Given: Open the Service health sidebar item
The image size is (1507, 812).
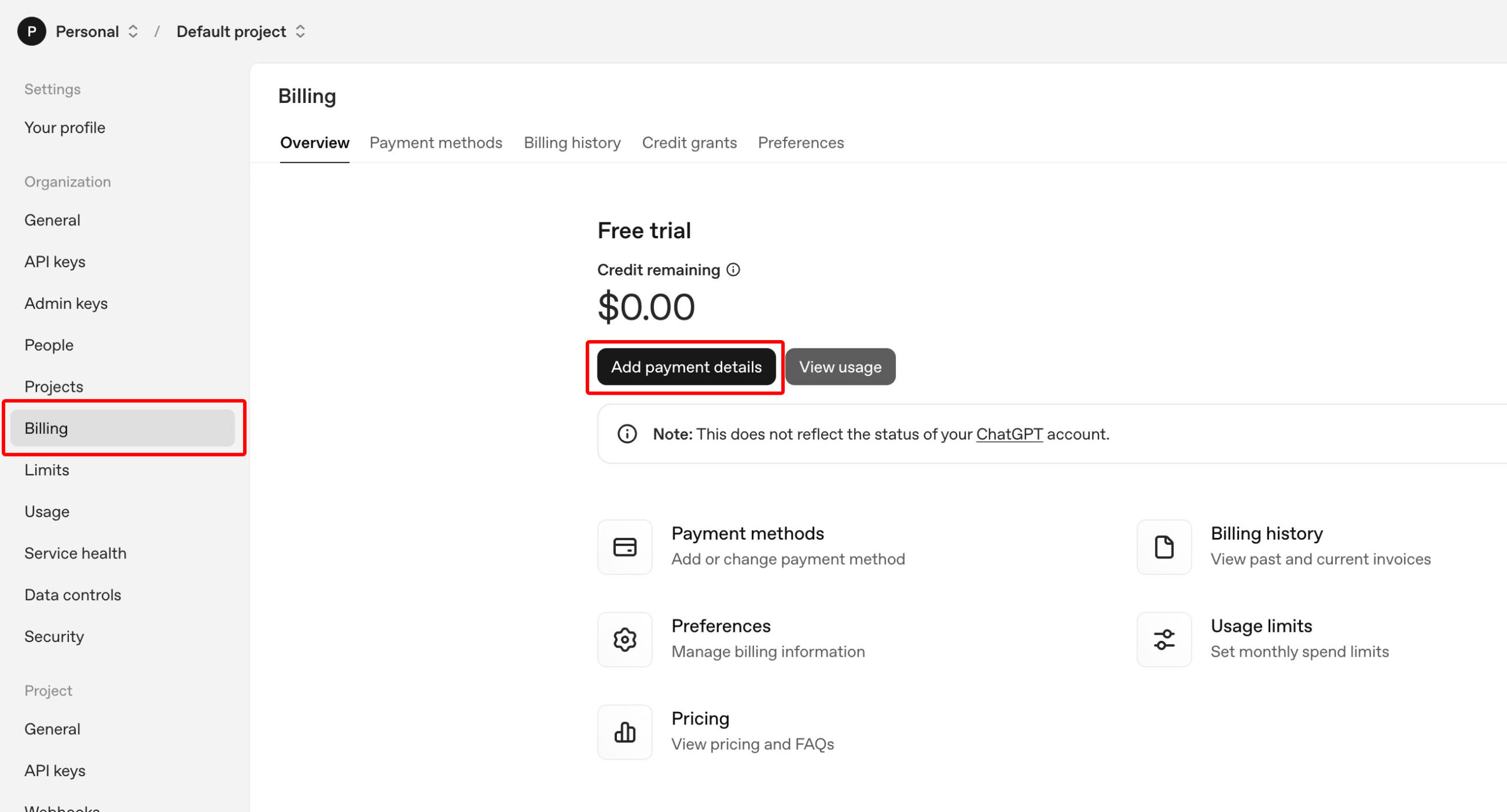Looking at the screenshot, I should 75,553.
